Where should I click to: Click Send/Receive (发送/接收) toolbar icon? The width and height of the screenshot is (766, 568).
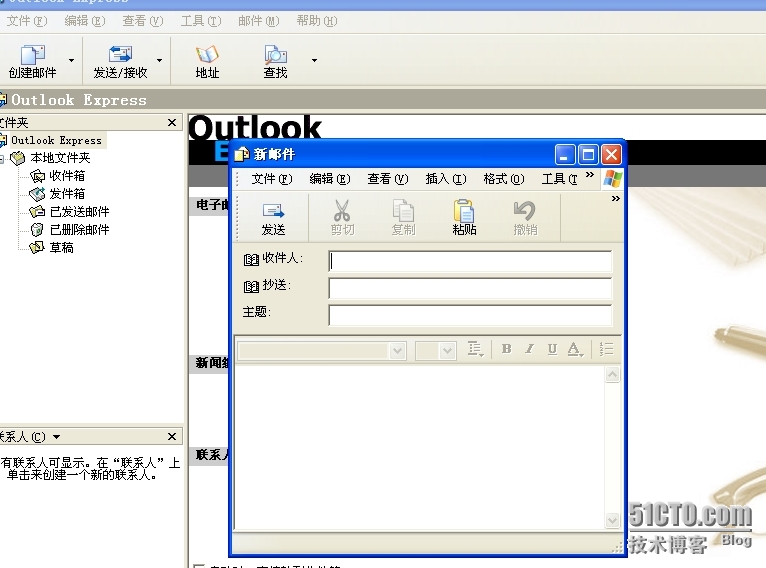[x=120, y=62]
